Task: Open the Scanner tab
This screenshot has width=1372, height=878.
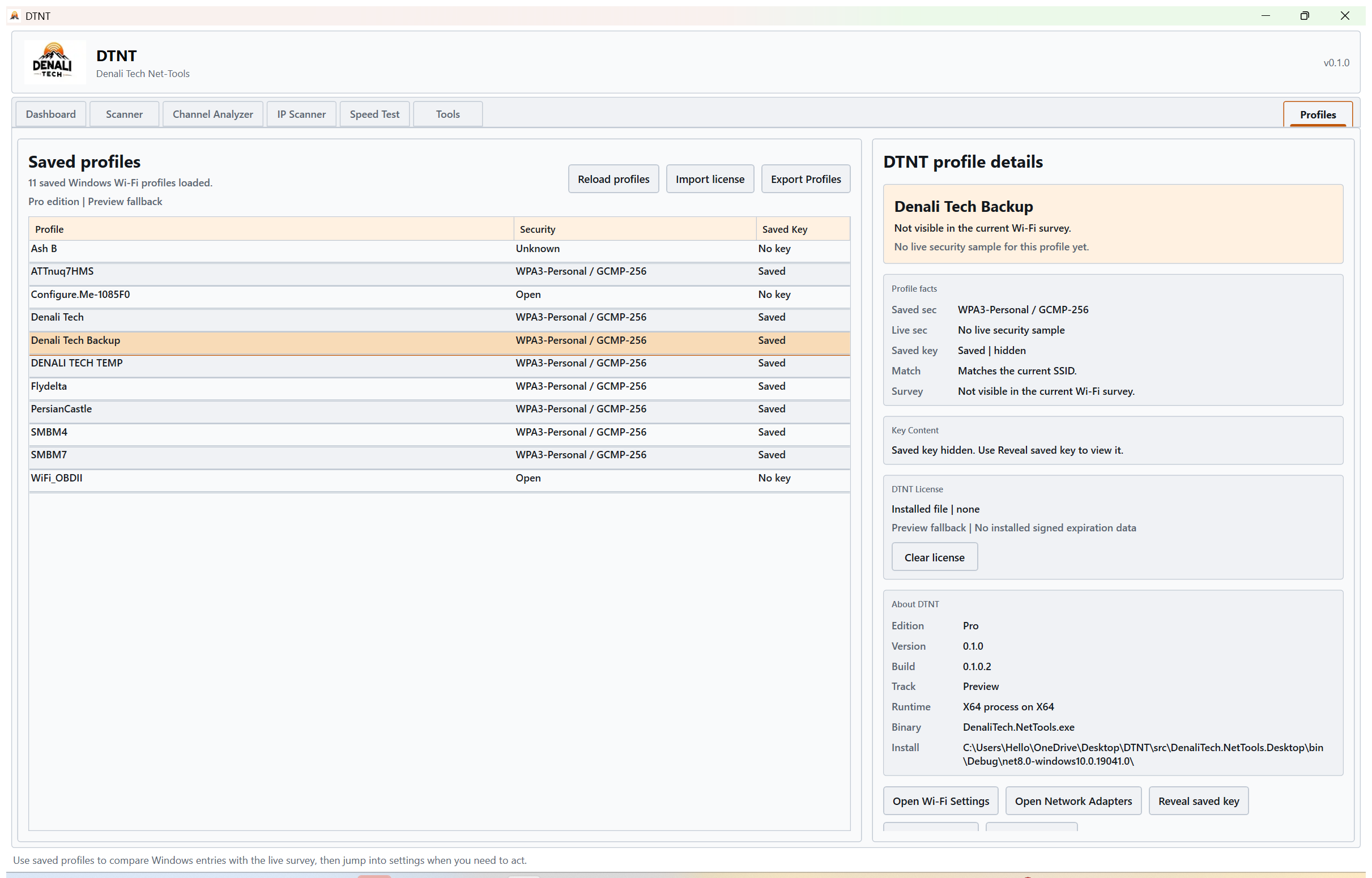Action: point(123,114)
